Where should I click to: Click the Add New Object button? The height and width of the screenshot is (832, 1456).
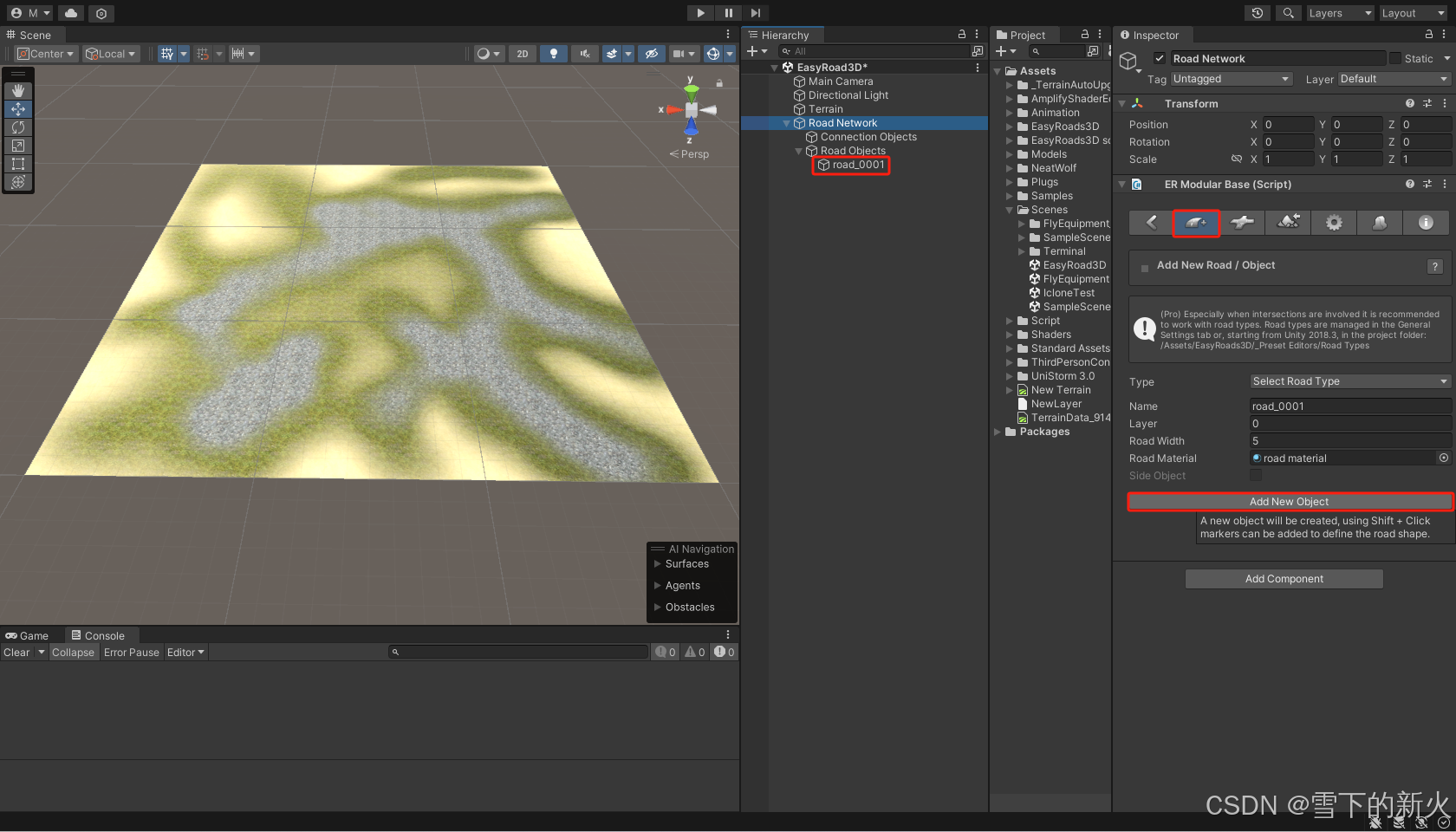coord(1289,501)
